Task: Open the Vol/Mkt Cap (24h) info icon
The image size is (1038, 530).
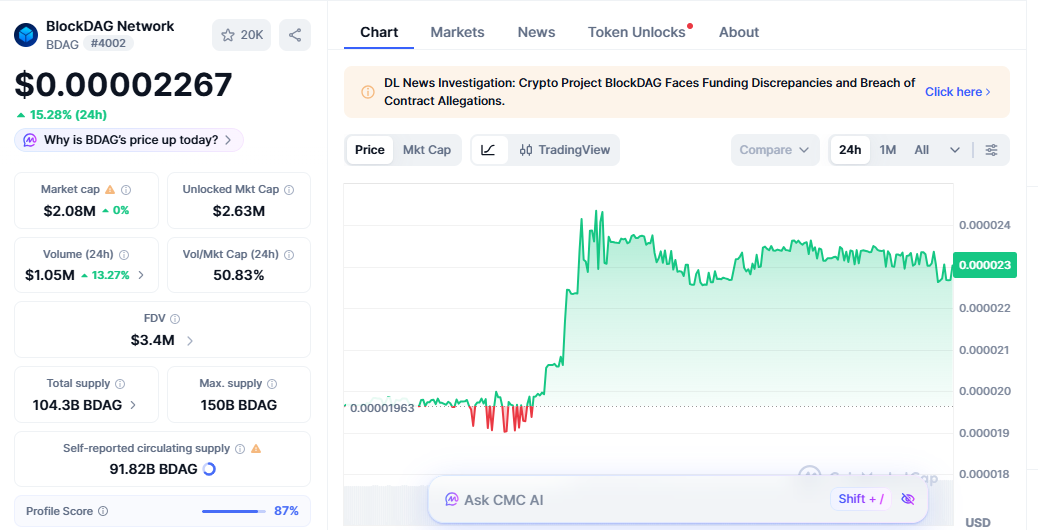Action: [289, 255]
